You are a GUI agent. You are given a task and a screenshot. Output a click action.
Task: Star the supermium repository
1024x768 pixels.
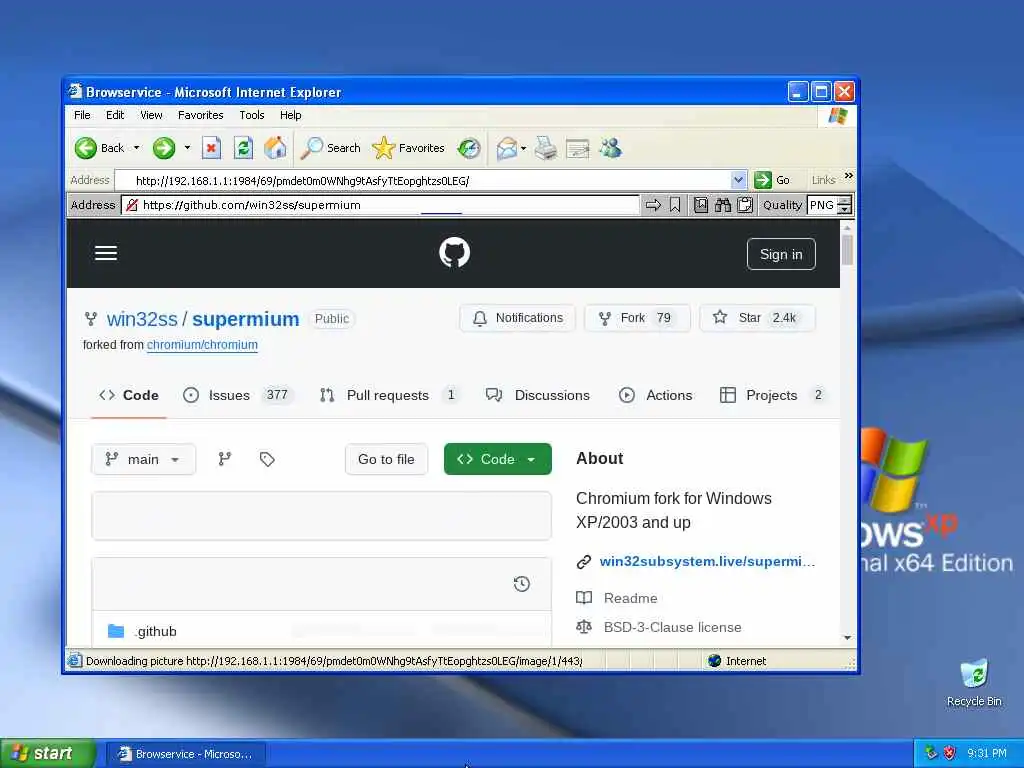pyautogui.click(x=758, y=318)
